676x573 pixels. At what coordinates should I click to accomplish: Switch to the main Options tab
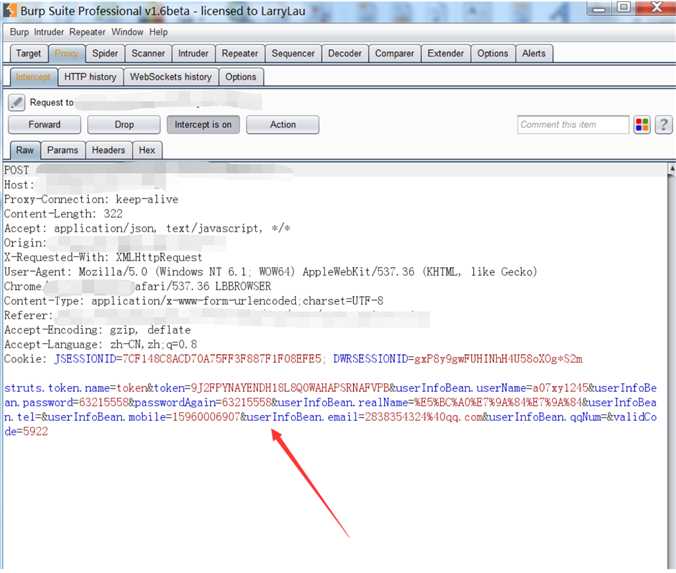tap(493, 53)
